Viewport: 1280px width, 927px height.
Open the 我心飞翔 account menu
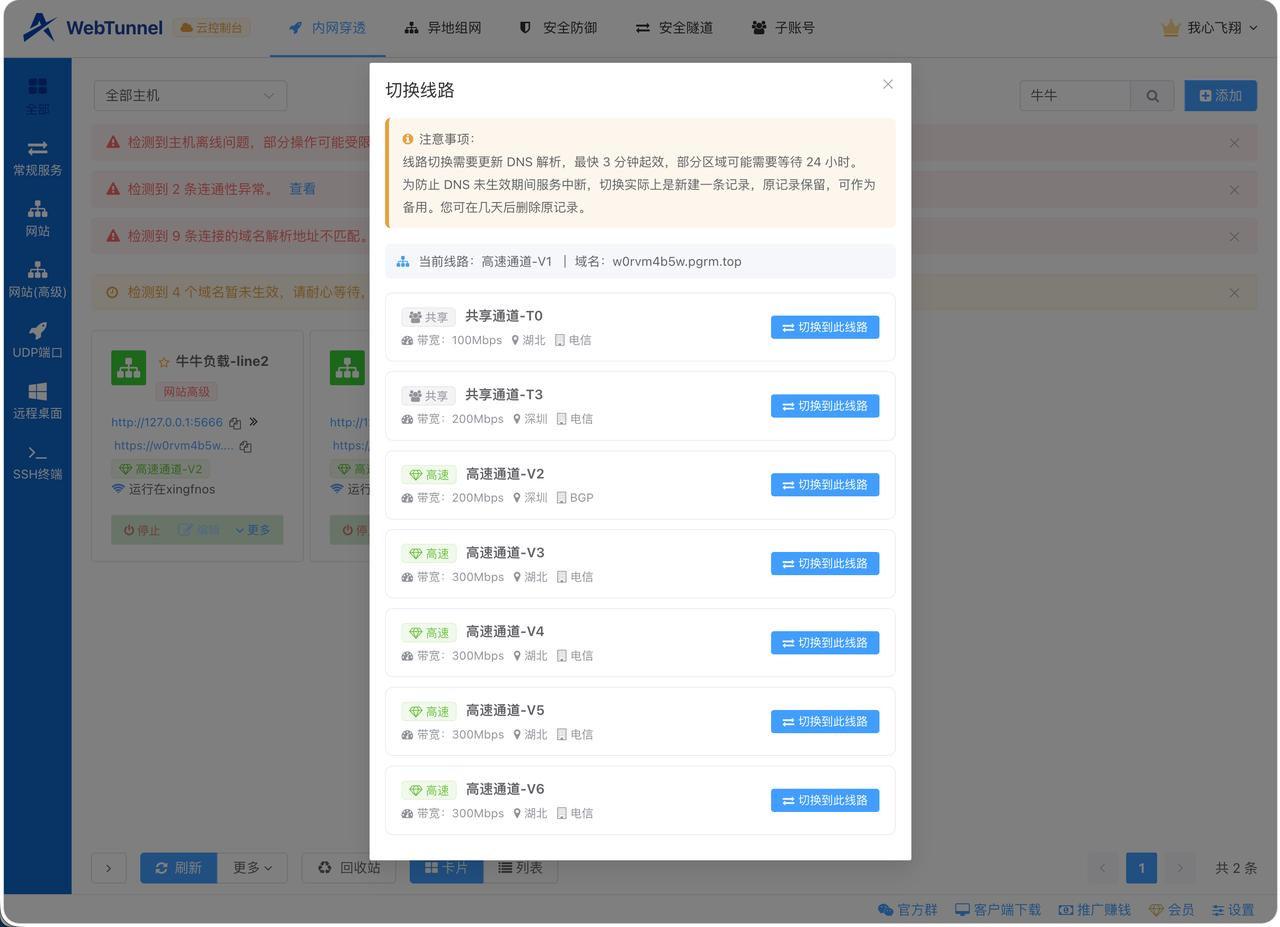click(1210, 28)
